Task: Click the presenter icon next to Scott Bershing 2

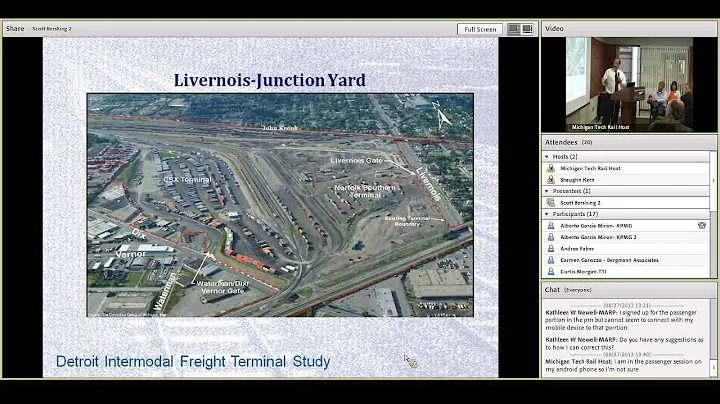Action: click(x=551, y=202)
